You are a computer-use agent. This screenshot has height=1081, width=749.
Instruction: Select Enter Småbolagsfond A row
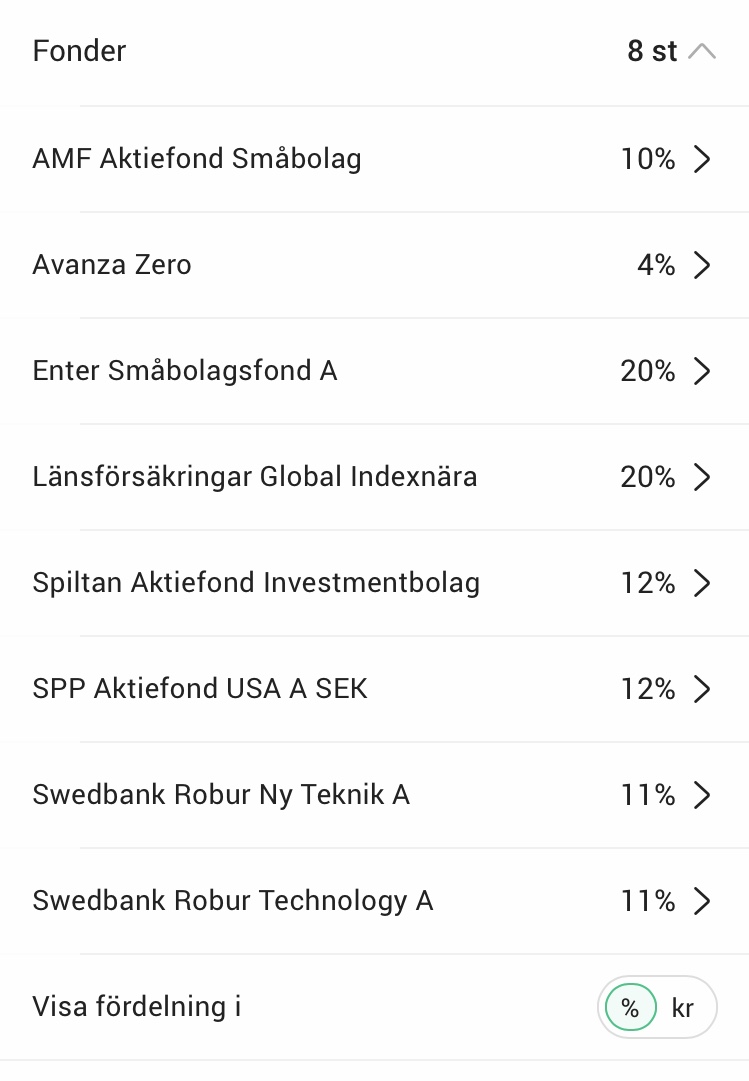[x=185, y=371]
